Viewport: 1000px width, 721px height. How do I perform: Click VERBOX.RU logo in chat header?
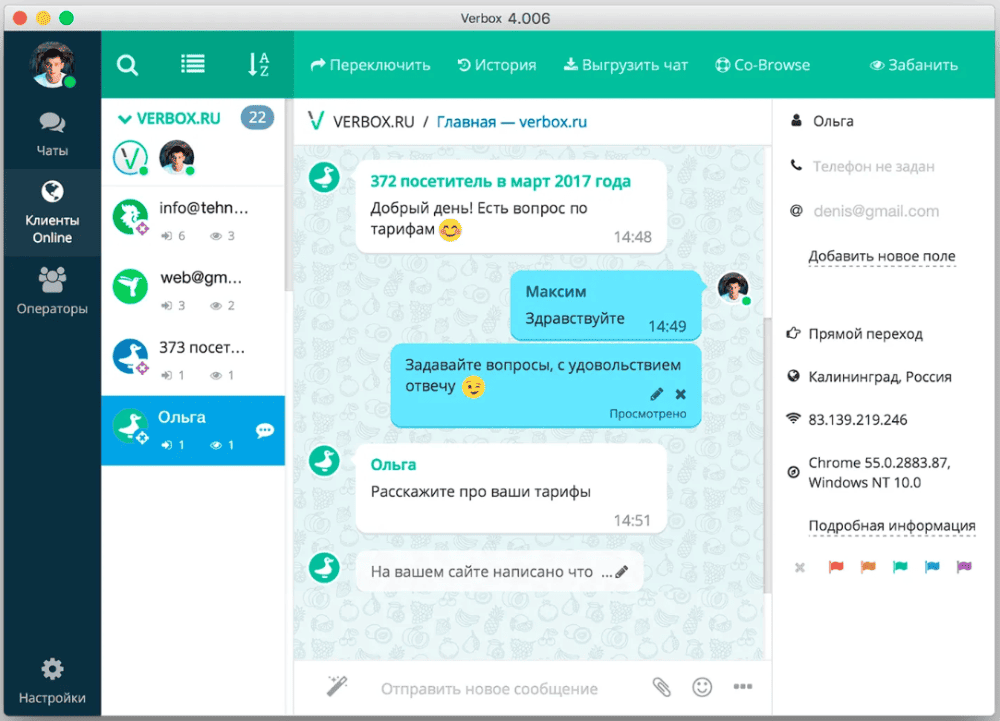316,120
